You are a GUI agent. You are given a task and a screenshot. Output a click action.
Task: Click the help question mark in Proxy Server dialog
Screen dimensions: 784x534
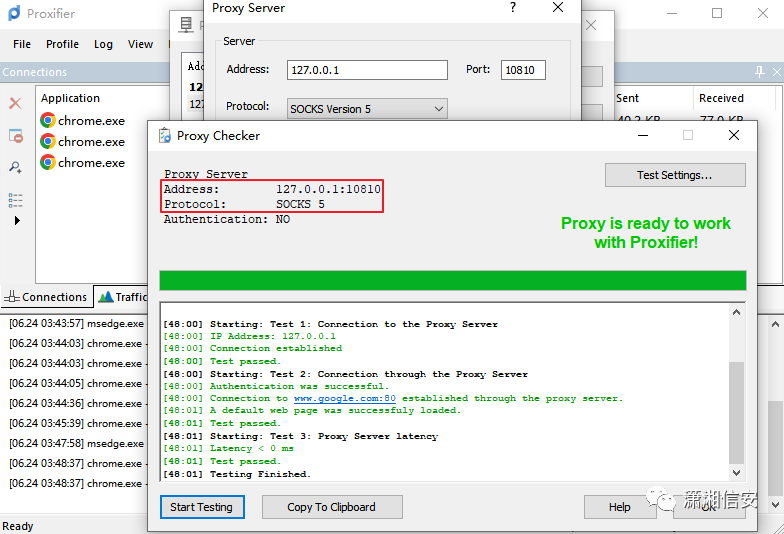pyautogui.click(x=512, y=8)
